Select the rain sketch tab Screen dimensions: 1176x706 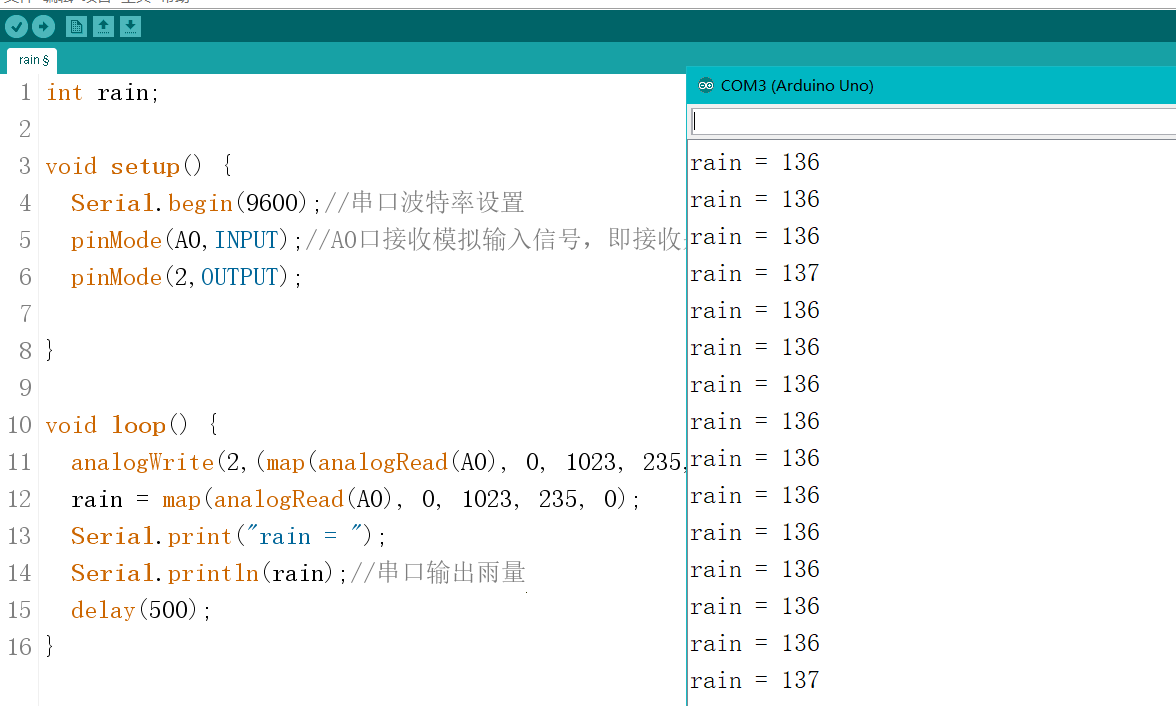point(31,60)
